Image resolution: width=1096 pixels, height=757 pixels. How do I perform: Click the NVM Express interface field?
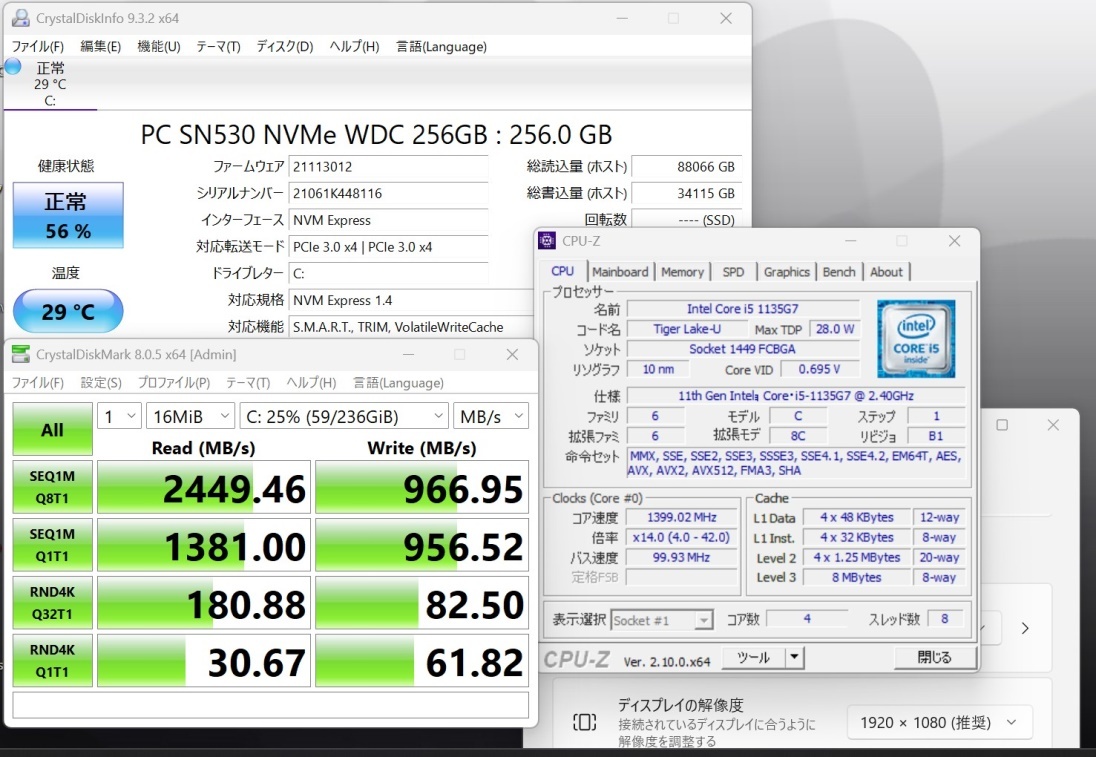coord(388,220)
